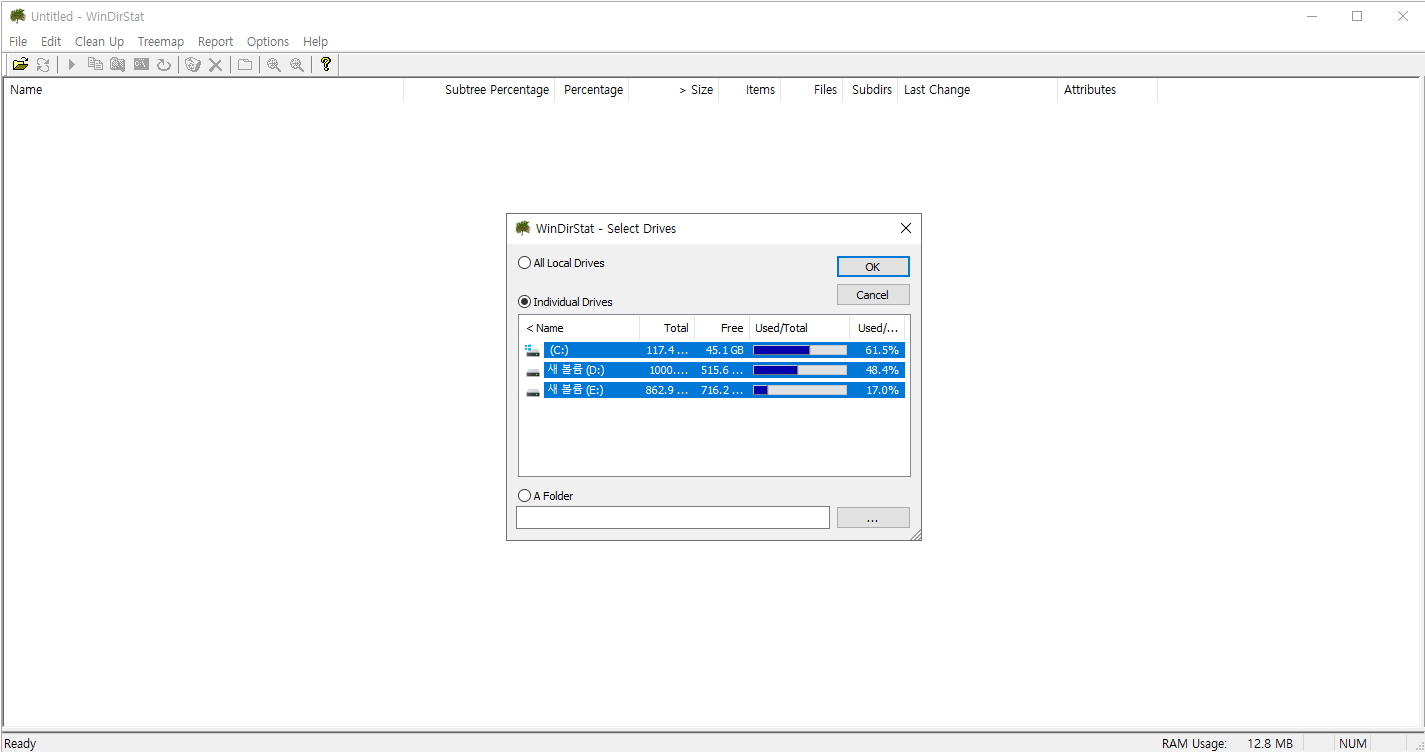Open the Edit menu
This screenshot has width=1425, height=752.
51,41
